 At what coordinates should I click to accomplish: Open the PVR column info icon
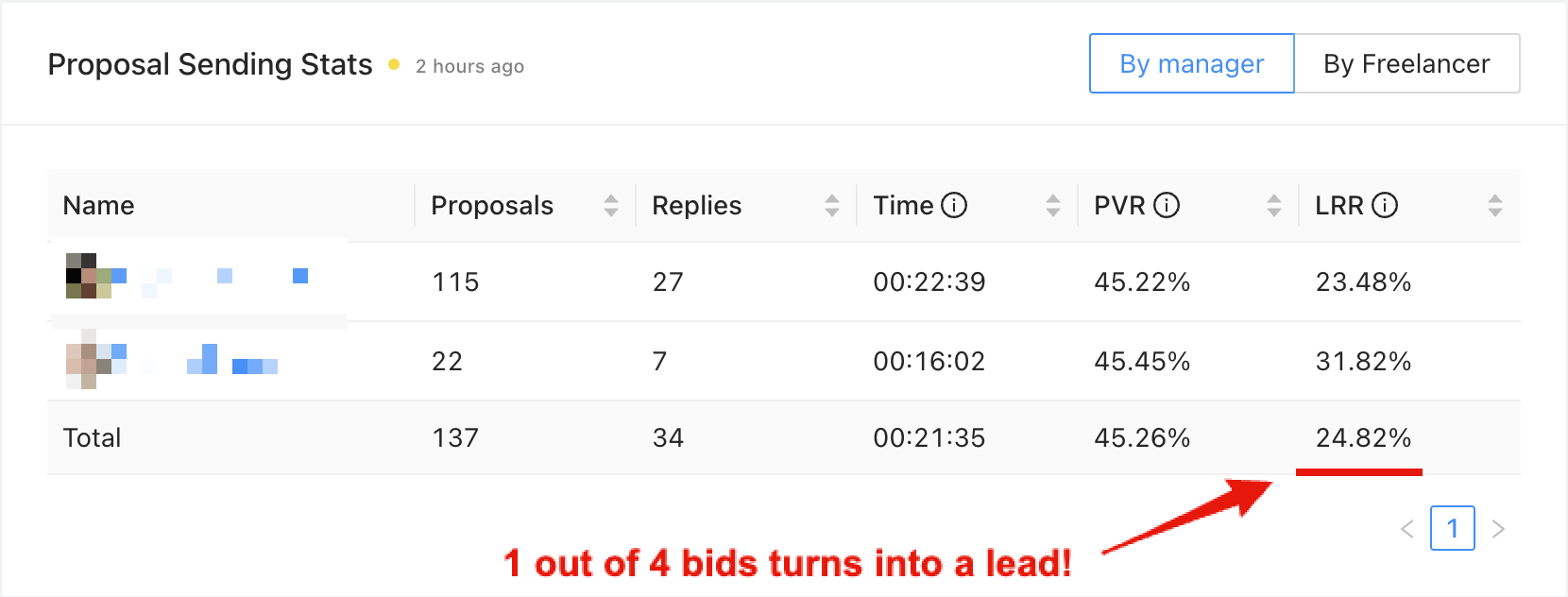coord(1167,205)
